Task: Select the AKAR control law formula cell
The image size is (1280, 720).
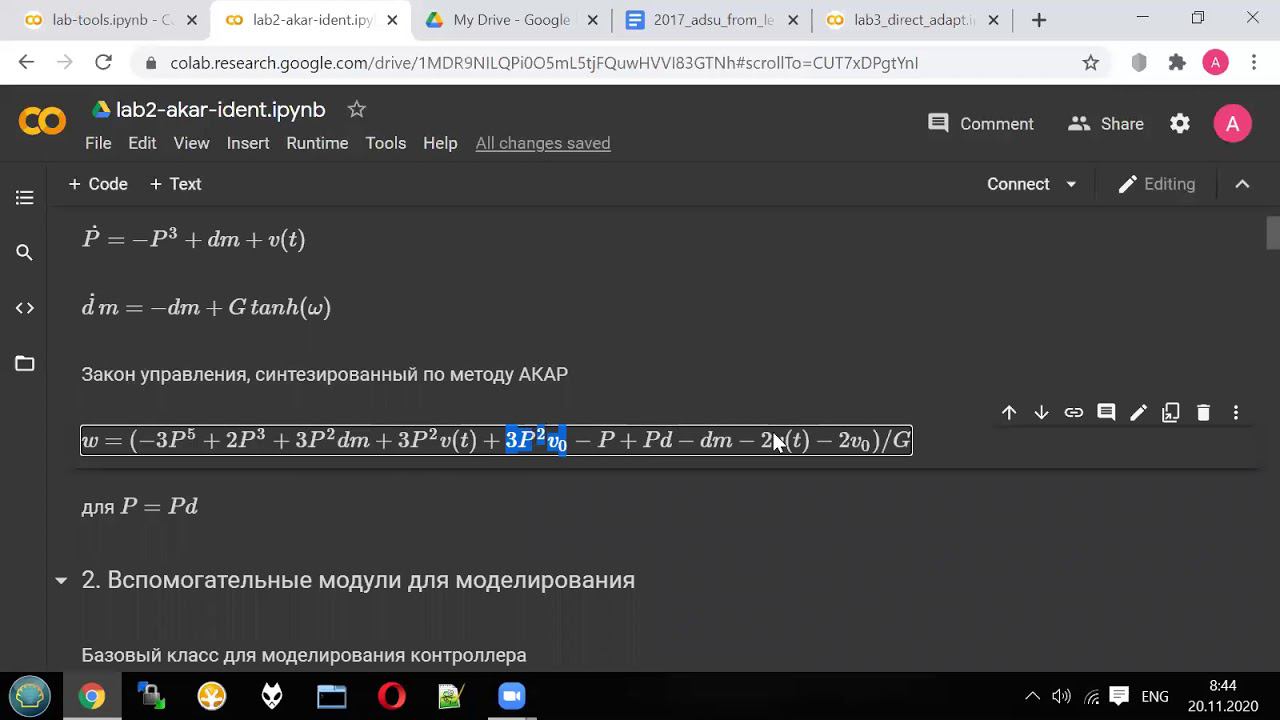Action: pos(496,440)
